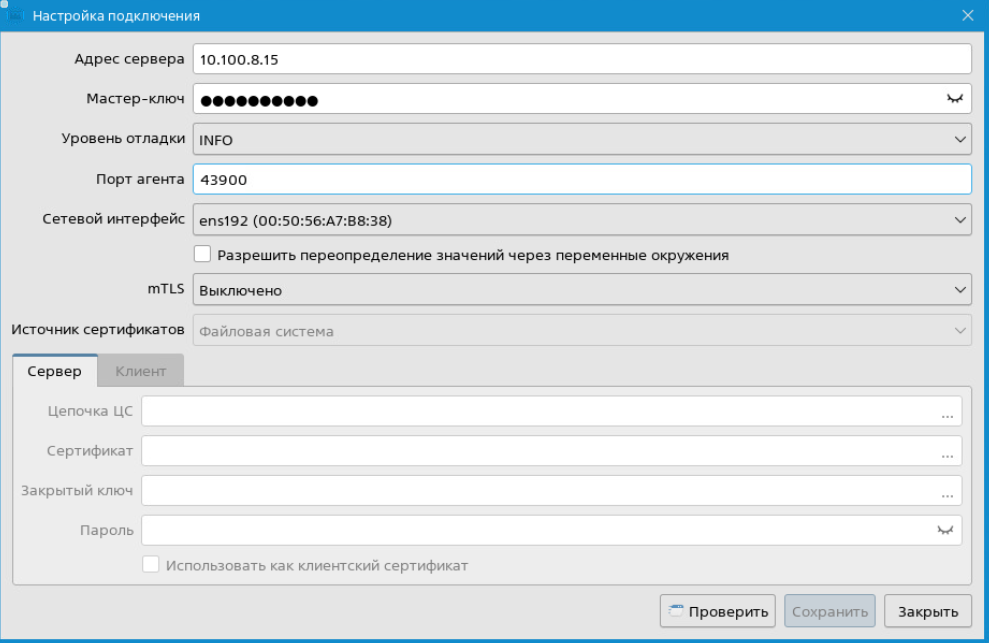This screenshot has width=989, height=643.
Task: Close the Настройка подключения dialog with X
Action: (968, 15)
